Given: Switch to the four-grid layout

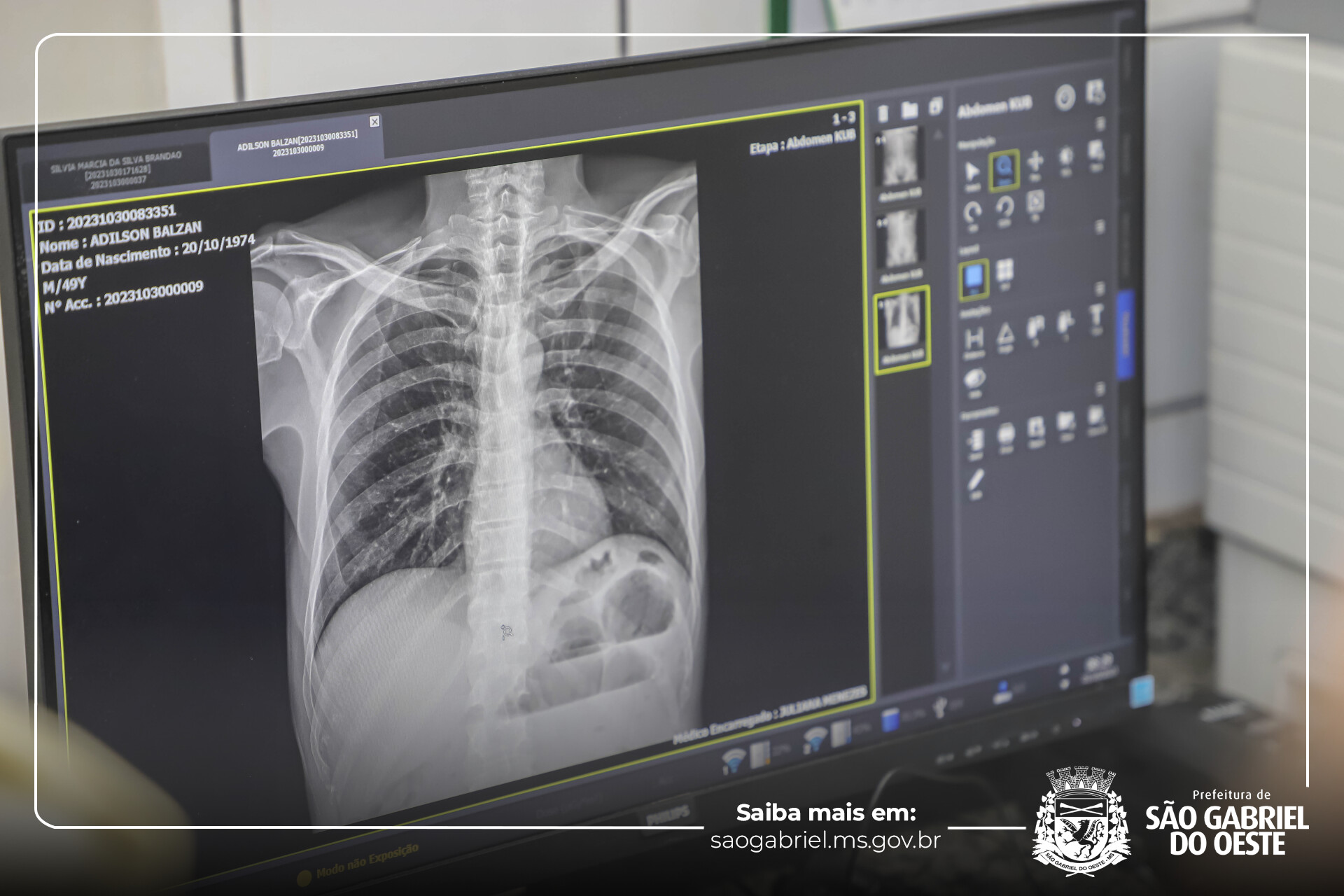Looking at the screenshot, I should (x=1004, y=272).
